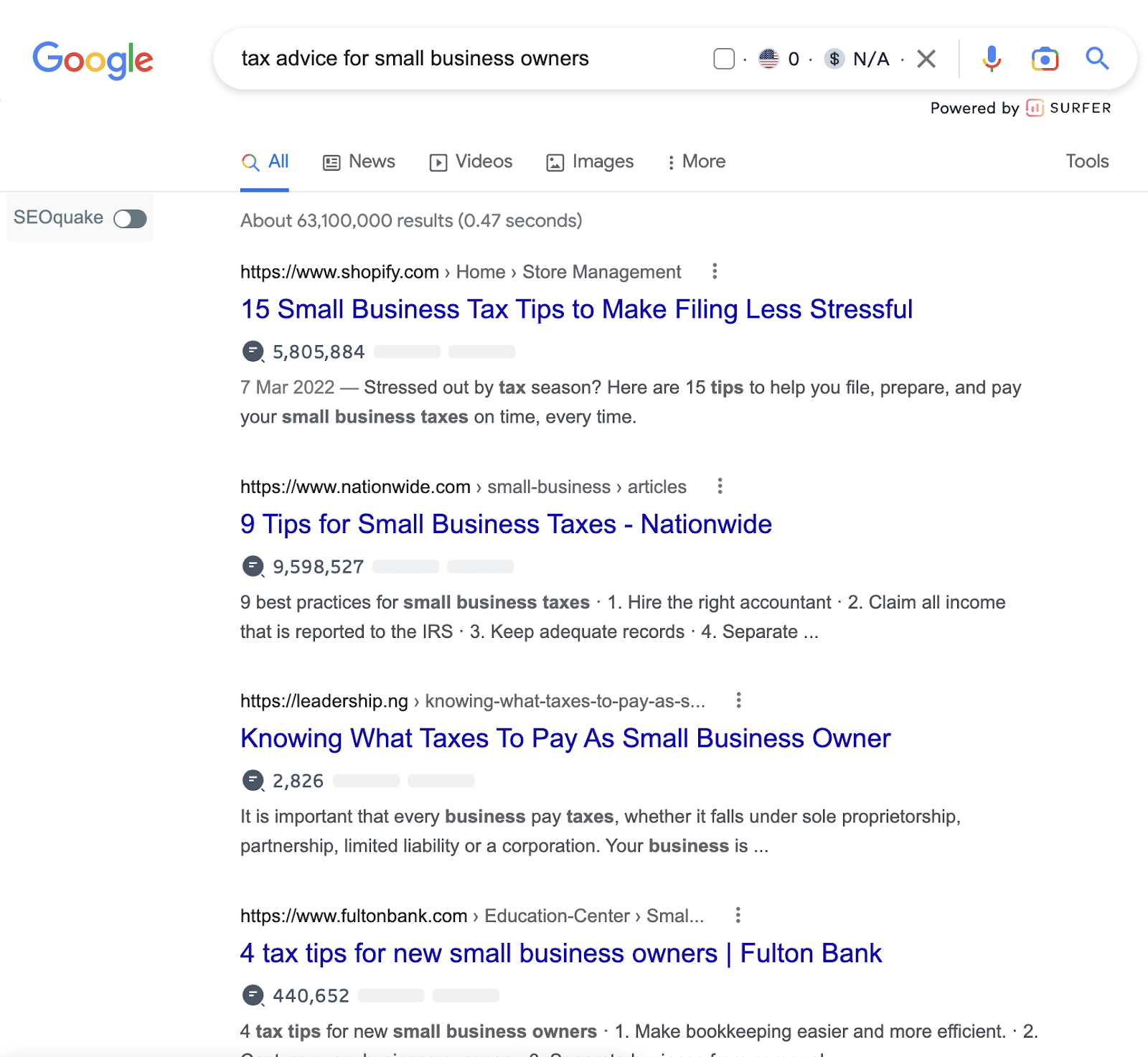Open '9 Tips for Small Business Taxes' link
This screenshot has height=1057, width=1148.
pos(506,524)
